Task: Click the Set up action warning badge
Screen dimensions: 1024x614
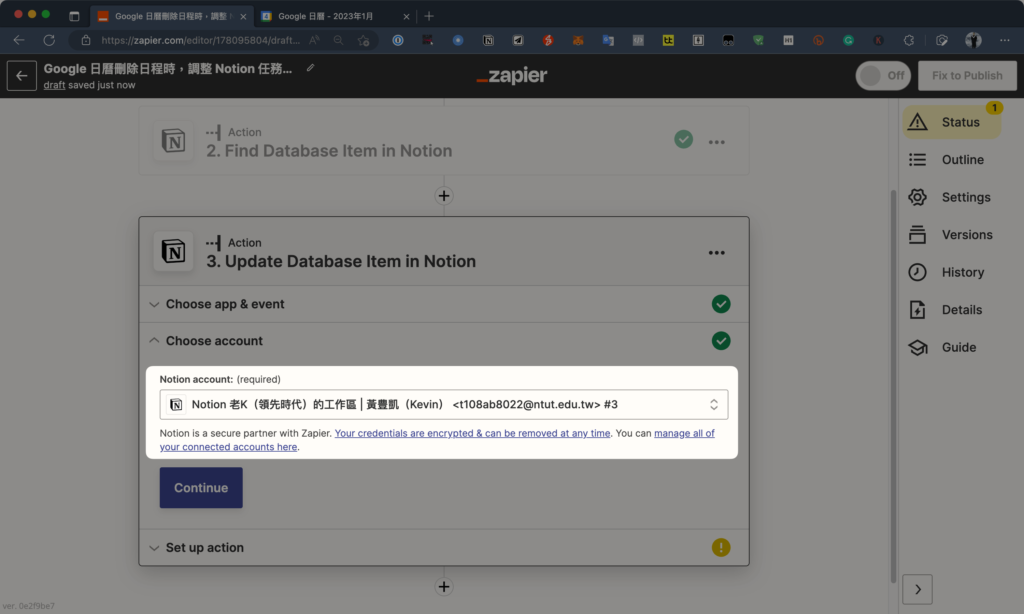Action: (x=721, y=547)
